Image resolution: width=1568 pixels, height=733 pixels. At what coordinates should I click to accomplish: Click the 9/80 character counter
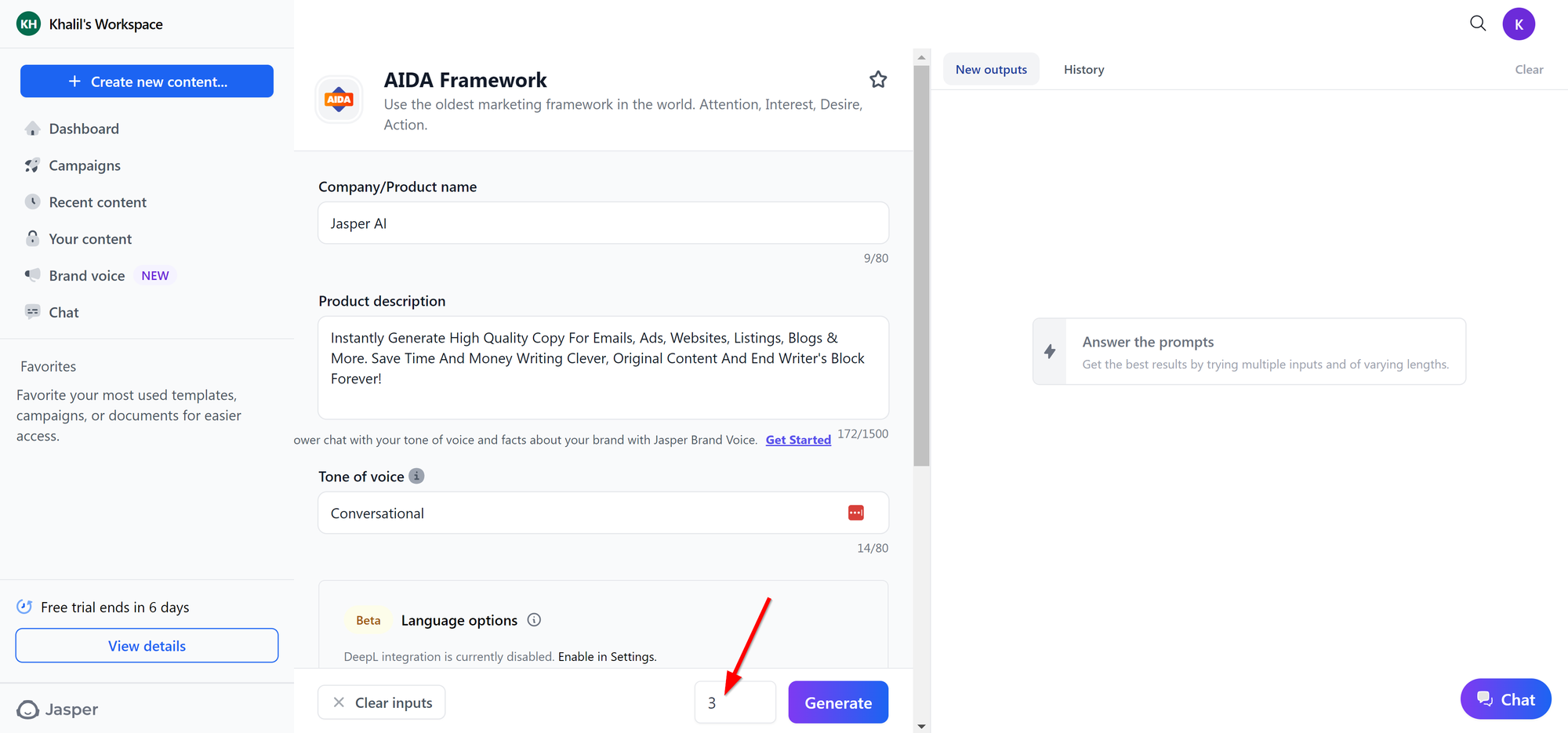click(x=876, y=258)
